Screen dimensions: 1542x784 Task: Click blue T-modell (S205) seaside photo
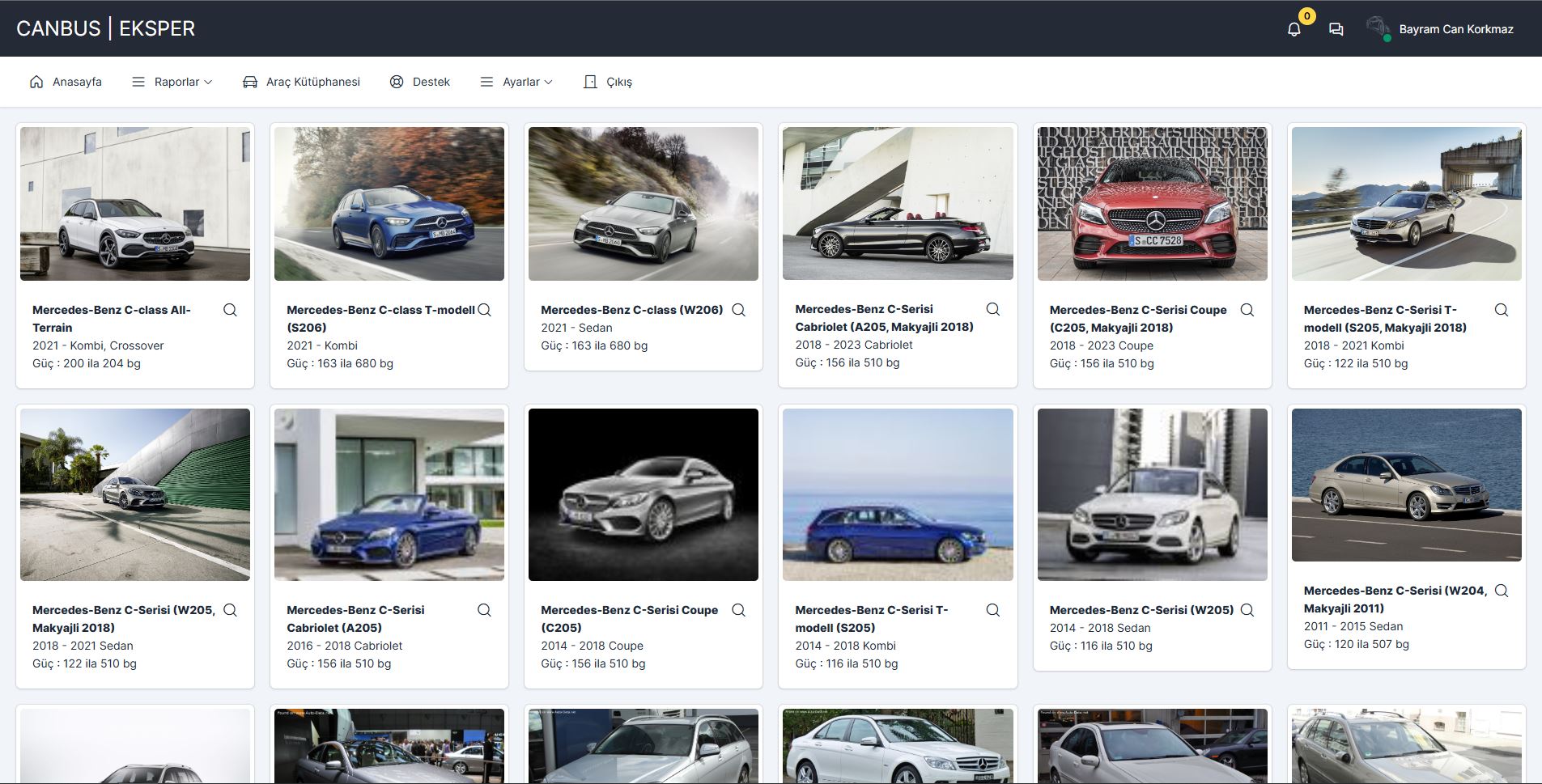click(898, 494)
